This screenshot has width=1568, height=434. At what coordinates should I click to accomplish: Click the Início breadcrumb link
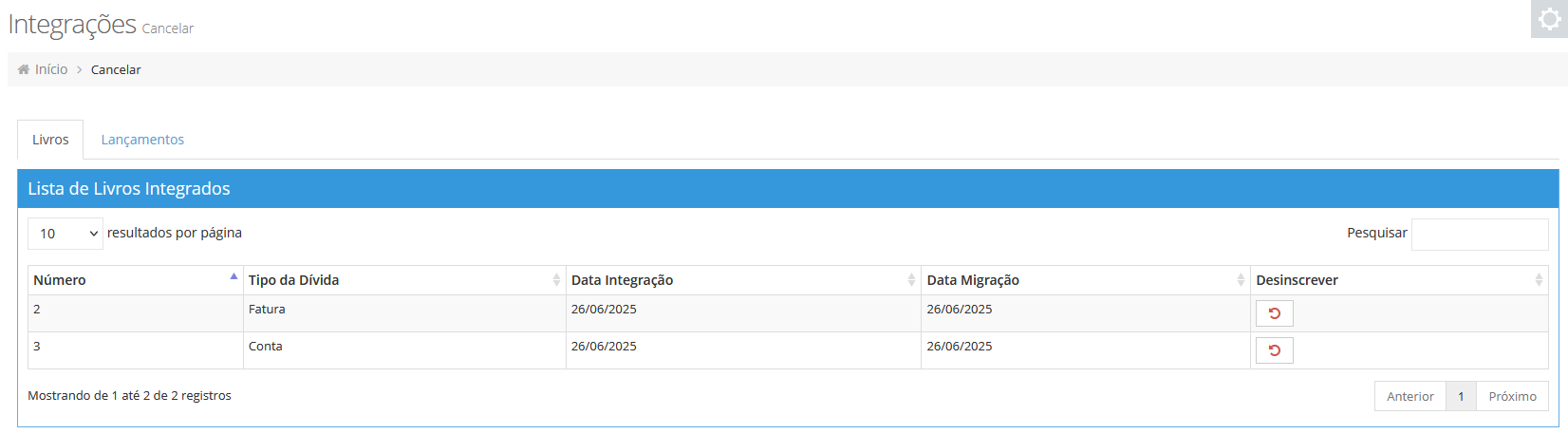point(51,69)
